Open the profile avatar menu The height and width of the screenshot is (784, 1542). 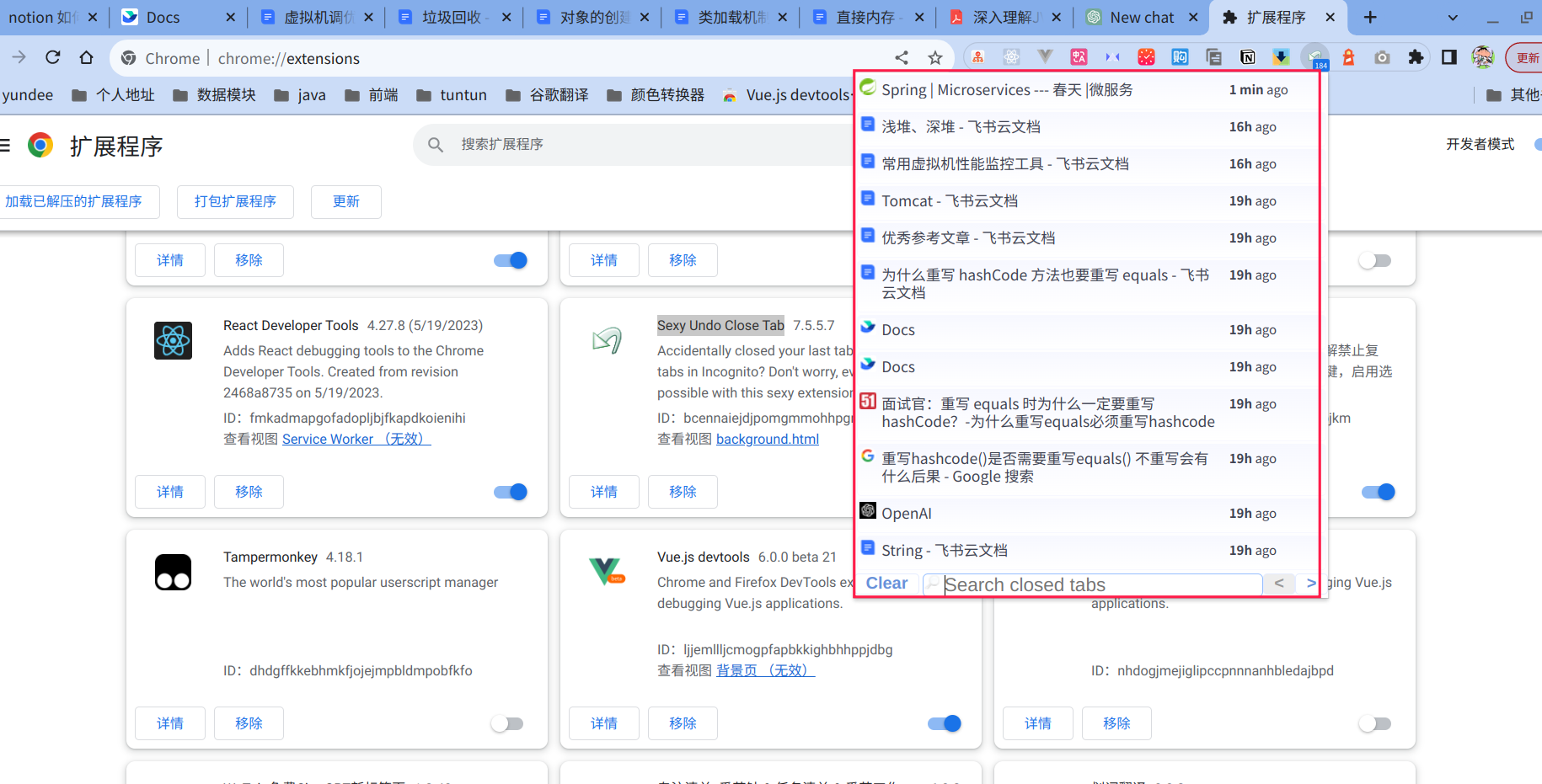1483,57
